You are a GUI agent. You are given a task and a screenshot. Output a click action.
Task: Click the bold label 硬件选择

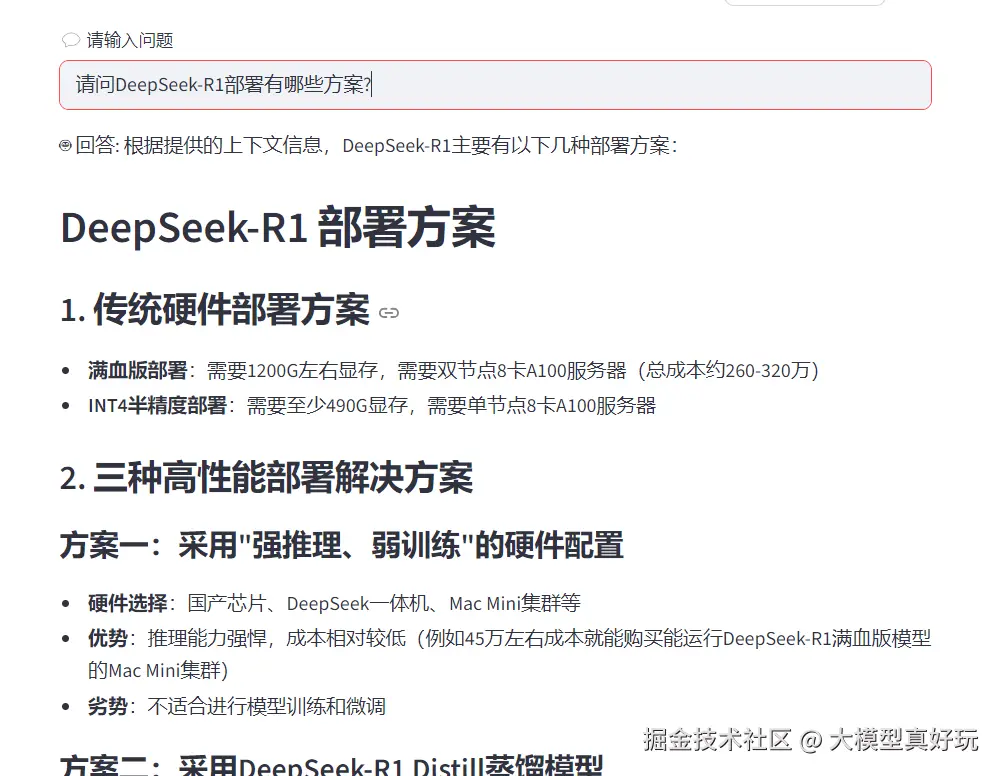click(x=128, y=603)
